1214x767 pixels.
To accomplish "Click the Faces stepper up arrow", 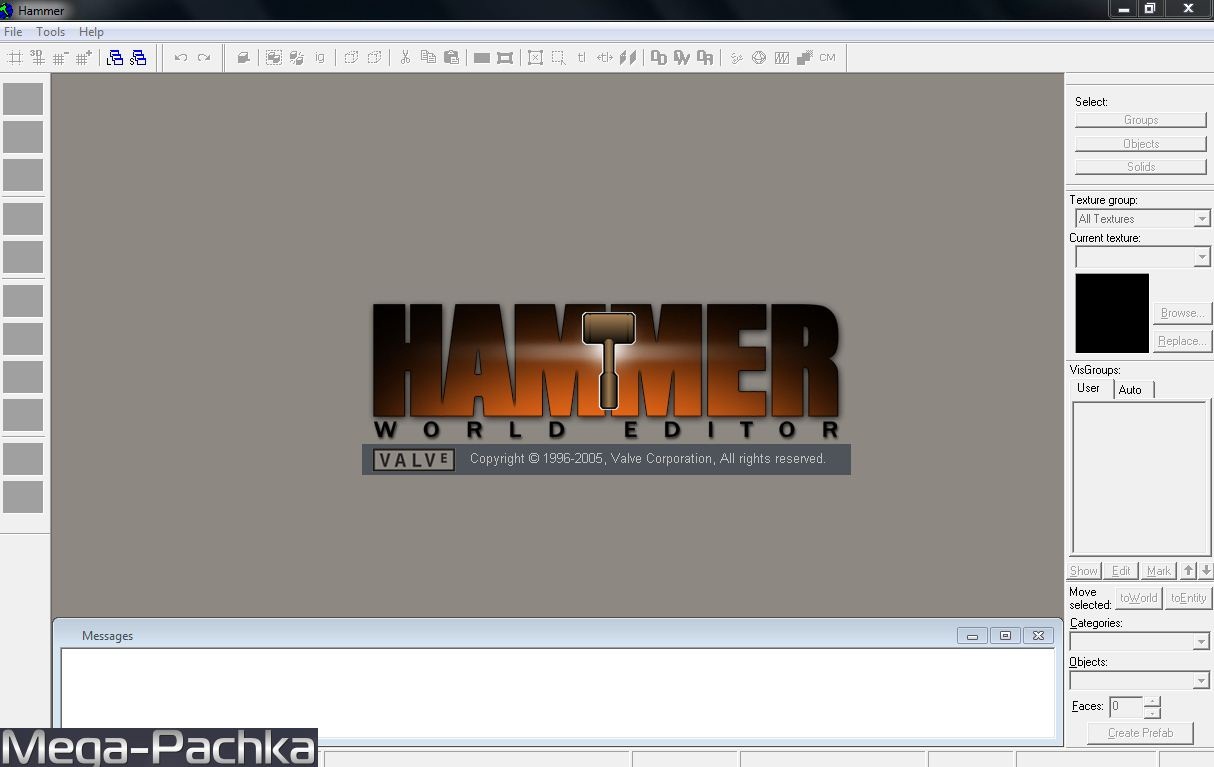I will coord(1153,701).
